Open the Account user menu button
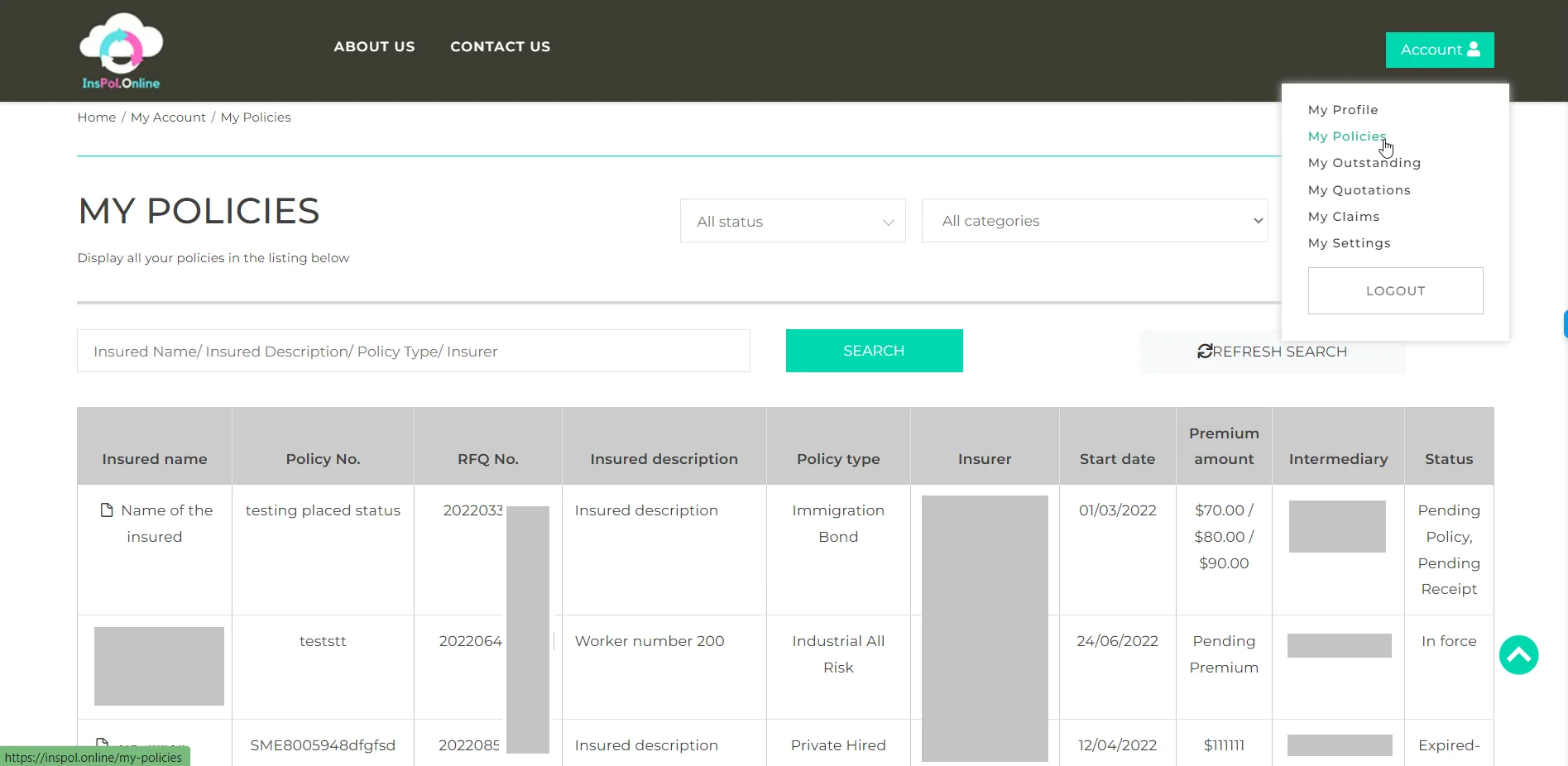Screen dimensions: 1568x766 click(1440, 50)
